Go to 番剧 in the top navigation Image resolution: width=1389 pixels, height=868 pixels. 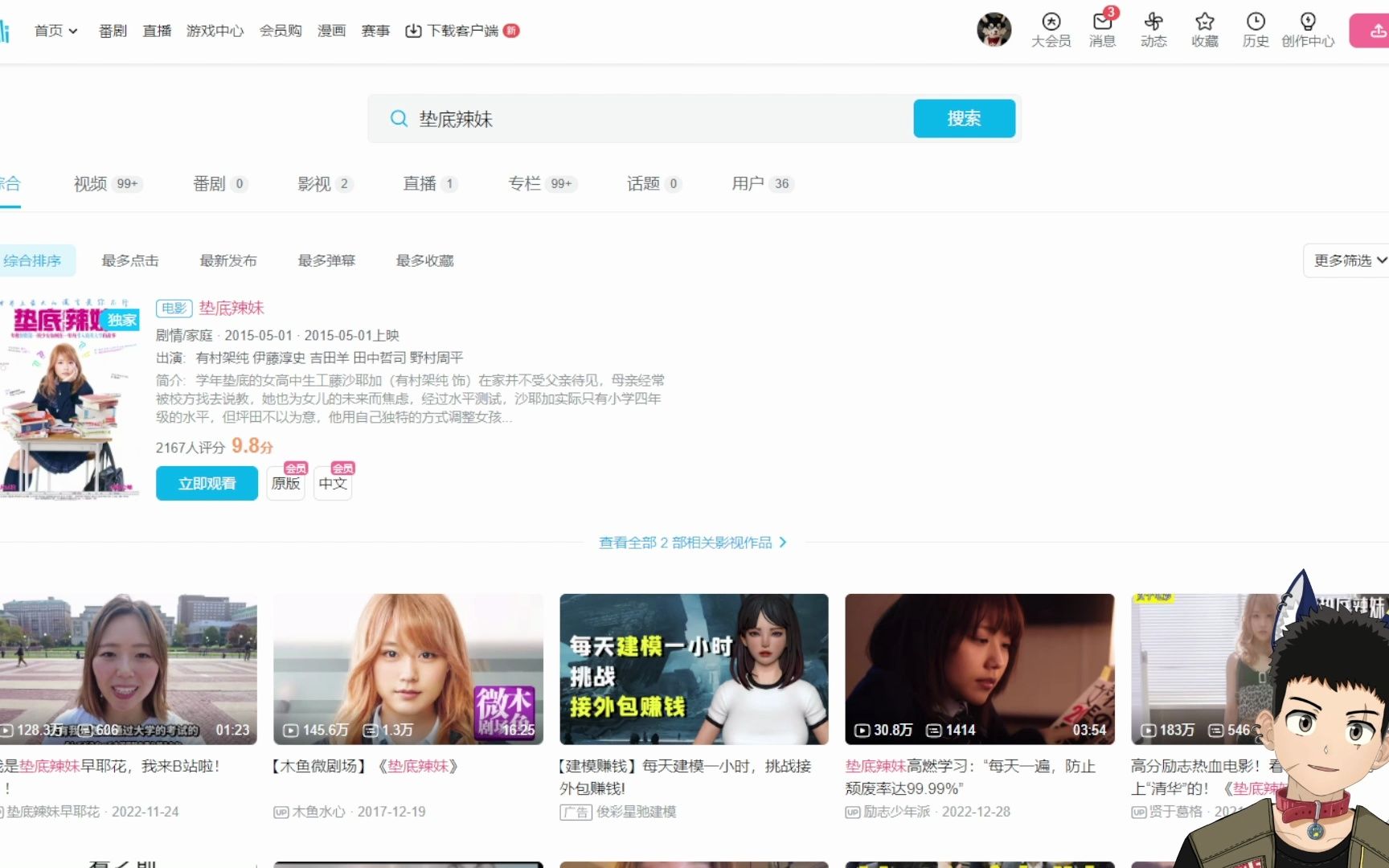pyautogui.click(x=113, y=31)
